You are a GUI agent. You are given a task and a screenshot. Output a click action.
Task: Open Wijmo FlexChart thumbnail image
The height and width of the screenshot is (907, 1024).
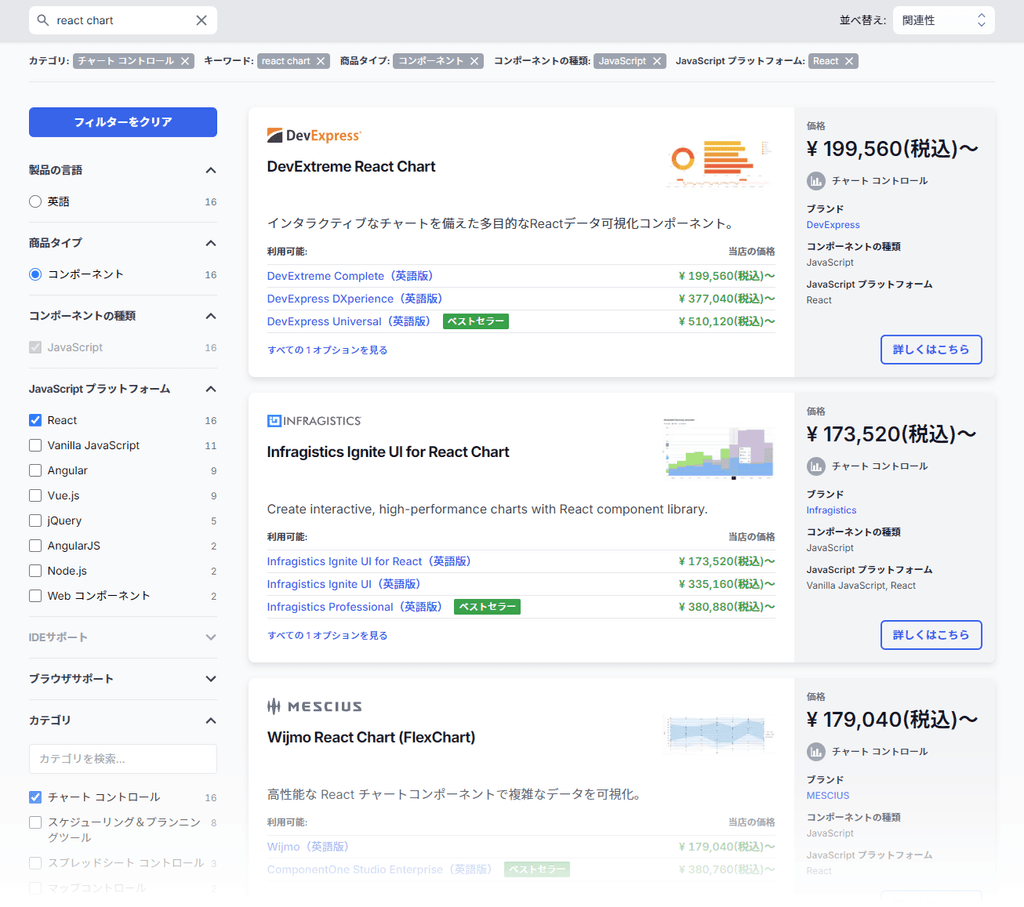pyautogui.click(x=720, y=734)
